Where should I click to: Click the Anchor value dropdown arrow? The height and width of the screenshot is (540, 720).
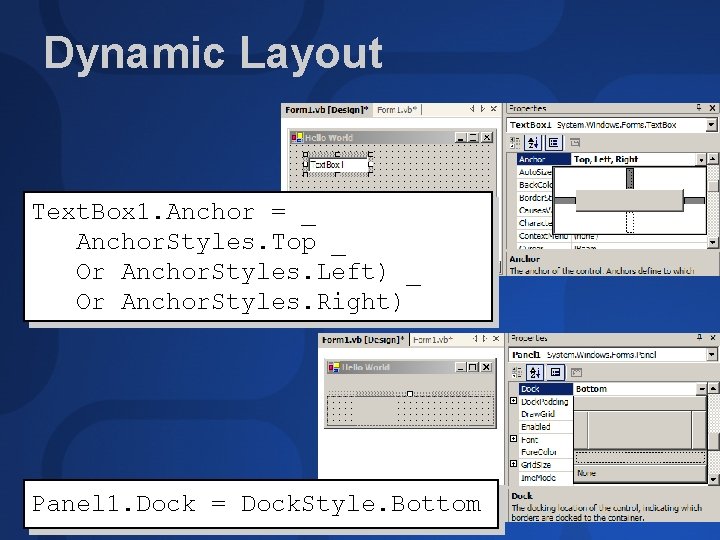(701, 159)
